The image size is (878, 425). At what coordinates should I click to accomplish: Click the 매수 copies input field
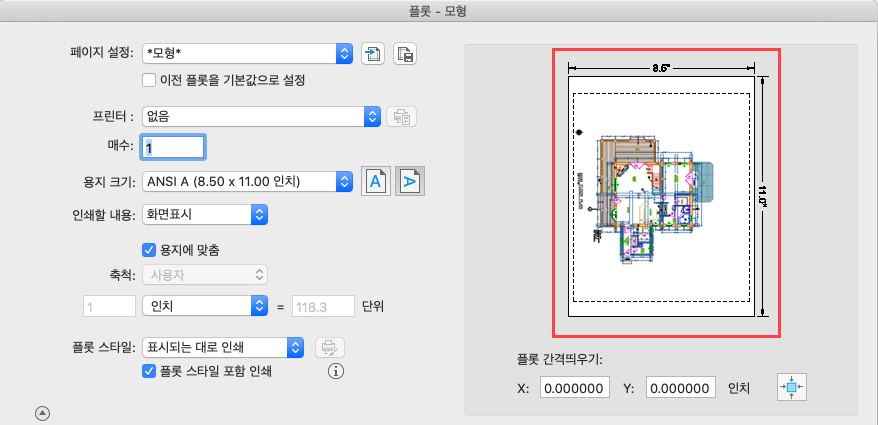[x=173, y=147]
